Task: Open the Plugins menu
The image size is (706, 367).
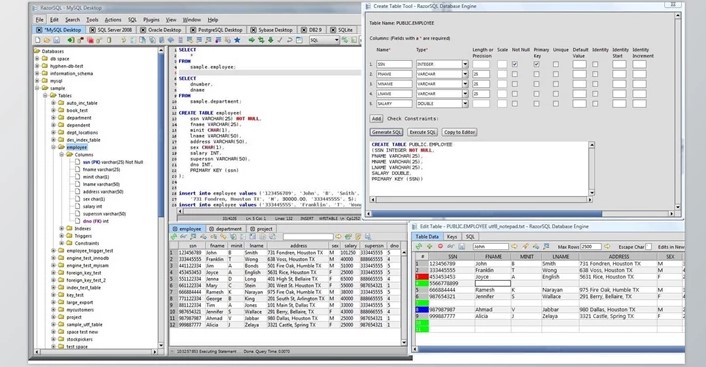Action: click(x=151, y=20)
